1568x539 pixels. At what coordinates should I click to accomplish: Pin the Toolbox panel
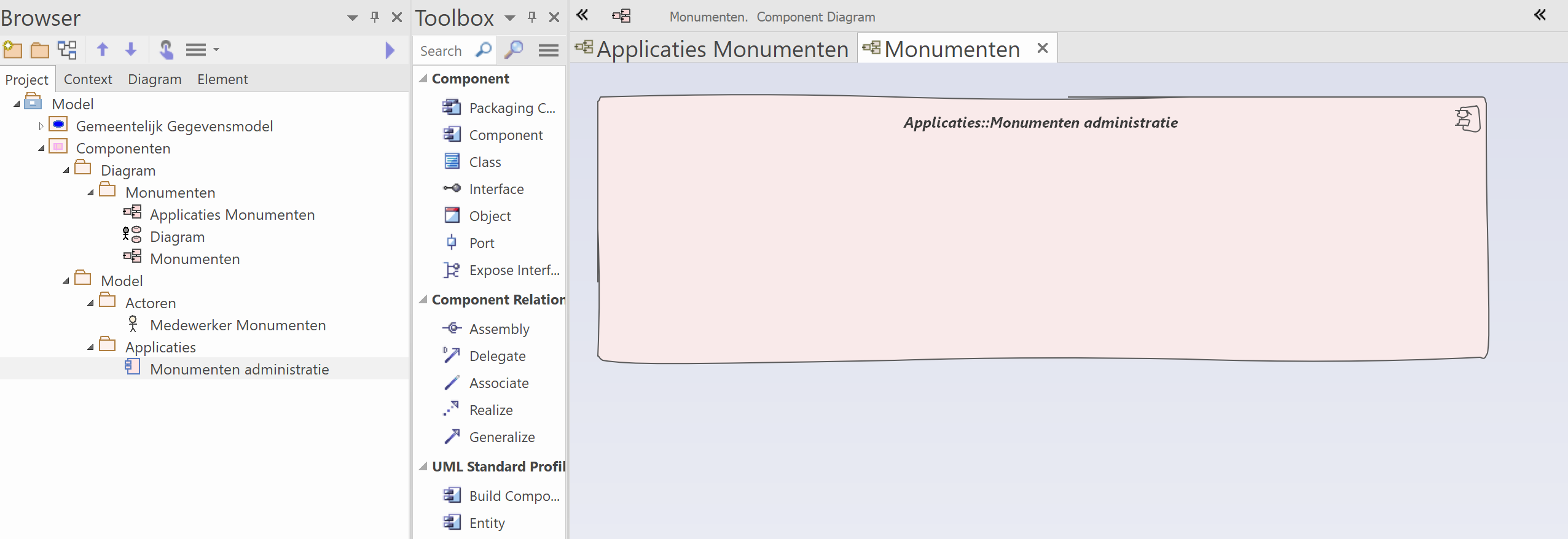[x=532, y=17]
